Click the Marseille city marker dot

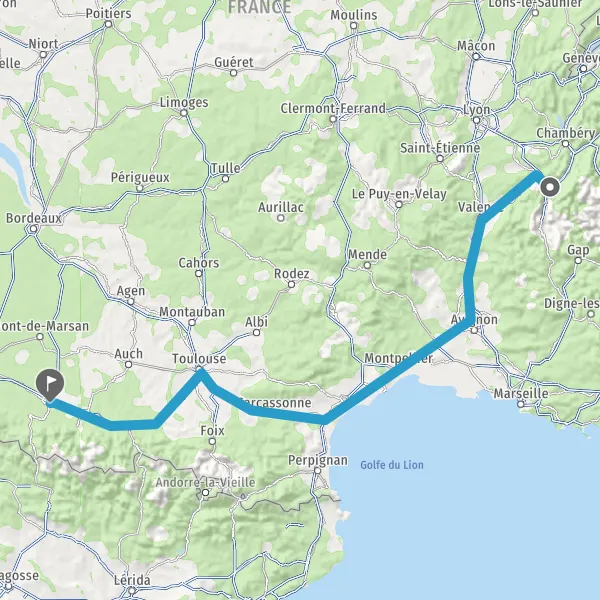[520, 404]
